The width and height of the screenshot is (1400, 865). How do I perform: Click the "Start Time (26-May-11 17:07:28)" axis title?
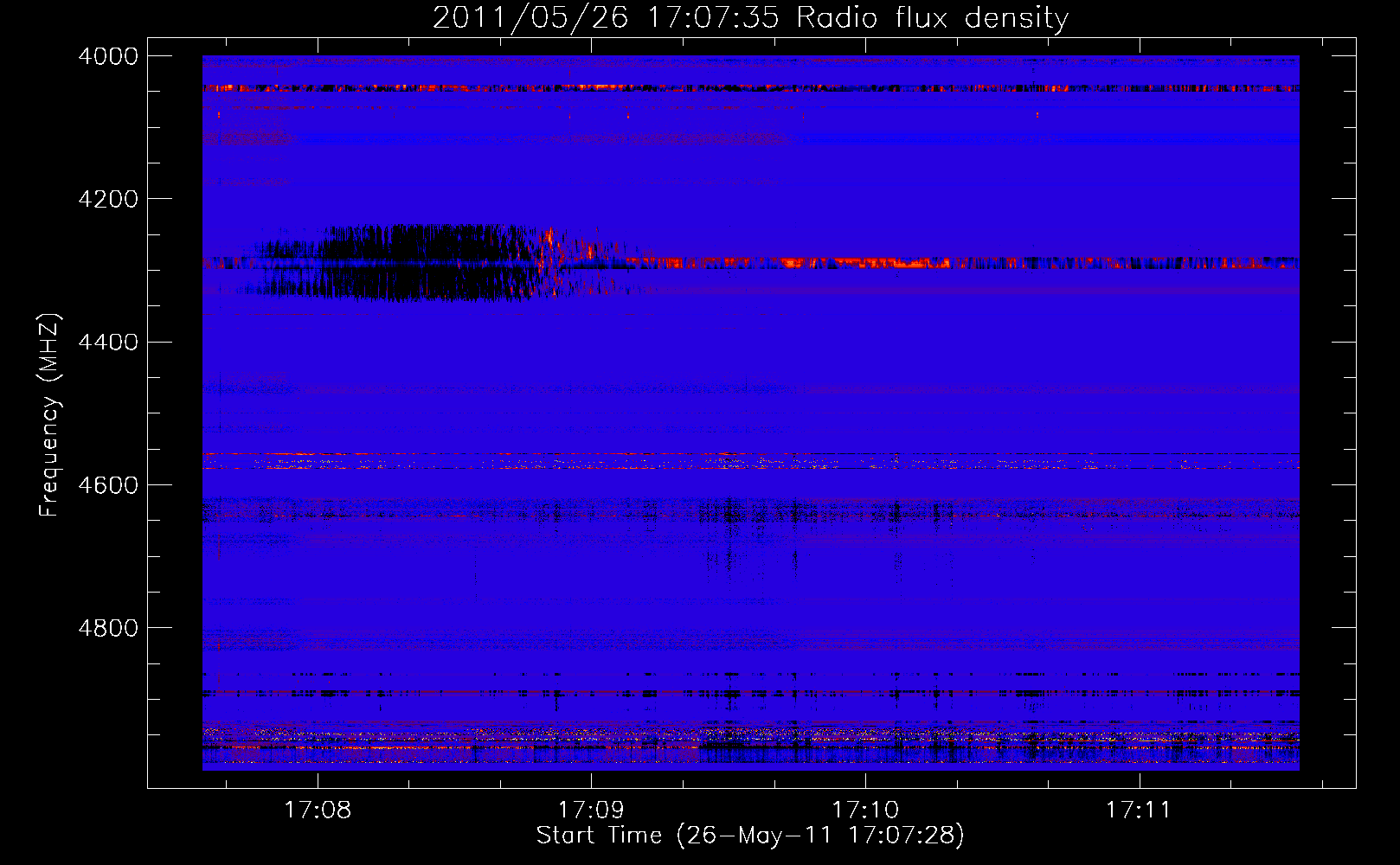point(750,836)
